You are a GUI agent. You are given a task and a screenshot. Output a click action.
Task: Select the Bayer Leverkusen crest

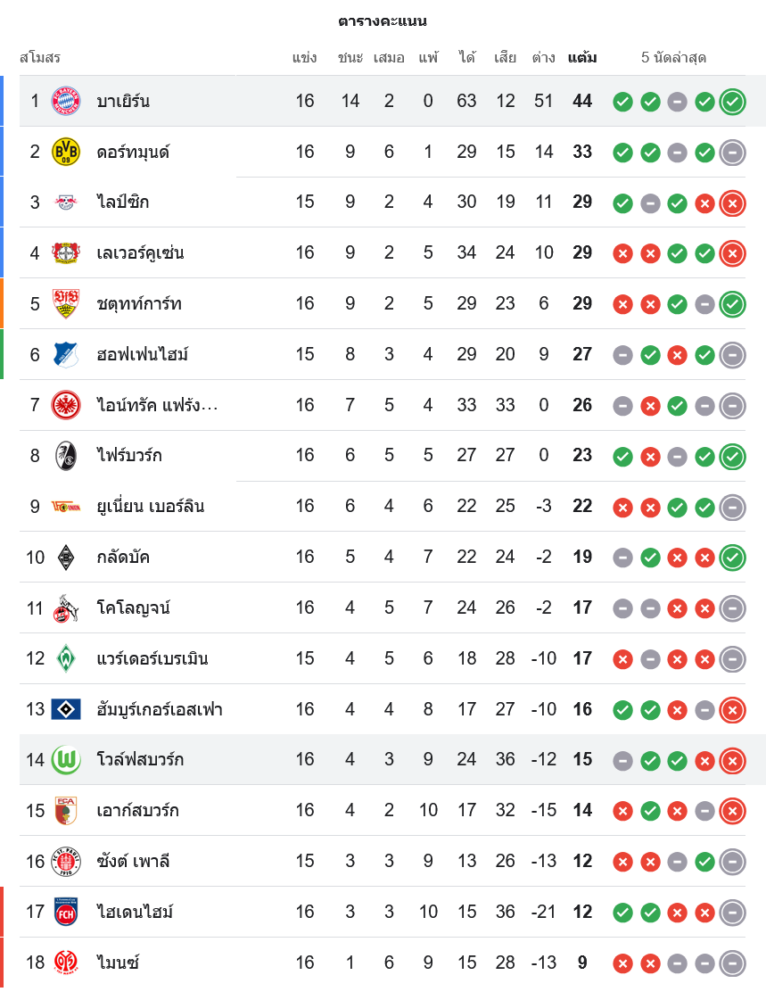(65, 253)
